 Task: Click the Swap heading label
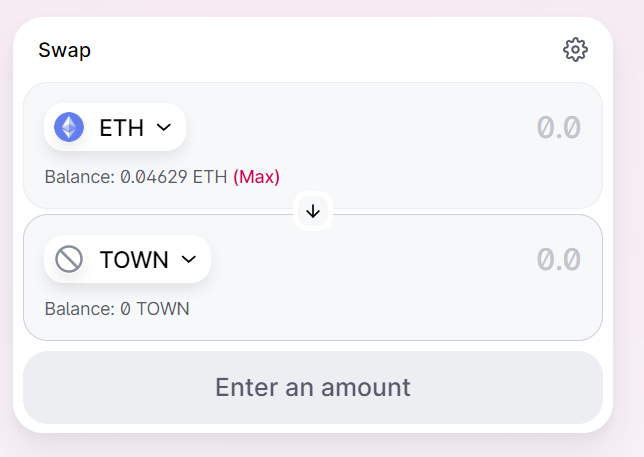(x=64, y=51)
